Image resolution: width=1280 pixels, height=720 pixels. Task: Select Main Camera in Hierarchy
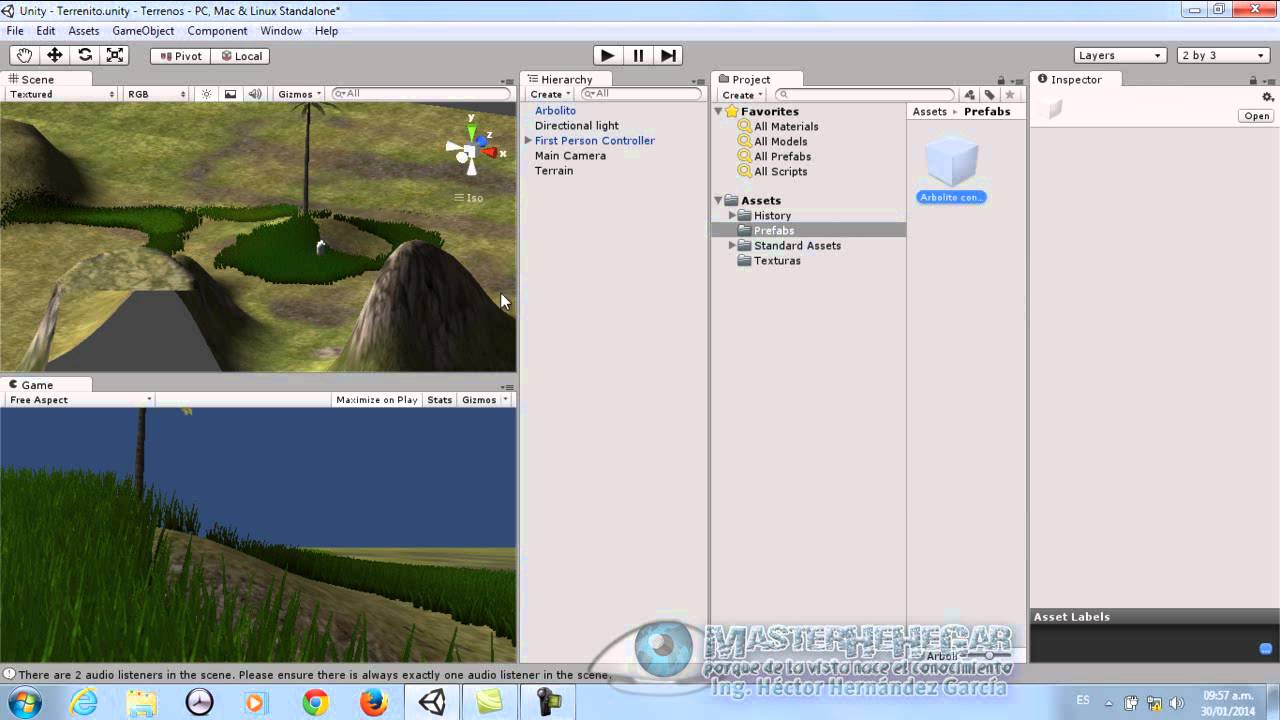570,156
